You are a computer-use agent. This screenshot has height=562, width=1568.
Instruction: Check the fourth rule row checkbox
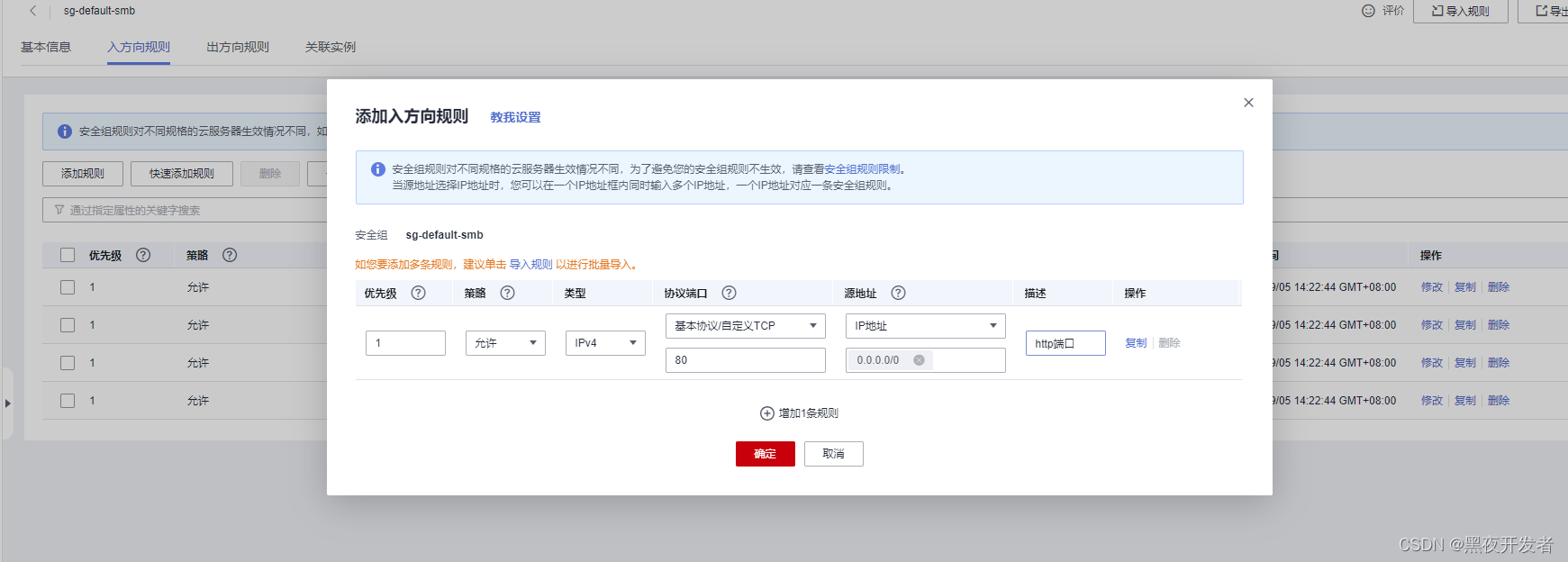[x=68, y=401]
